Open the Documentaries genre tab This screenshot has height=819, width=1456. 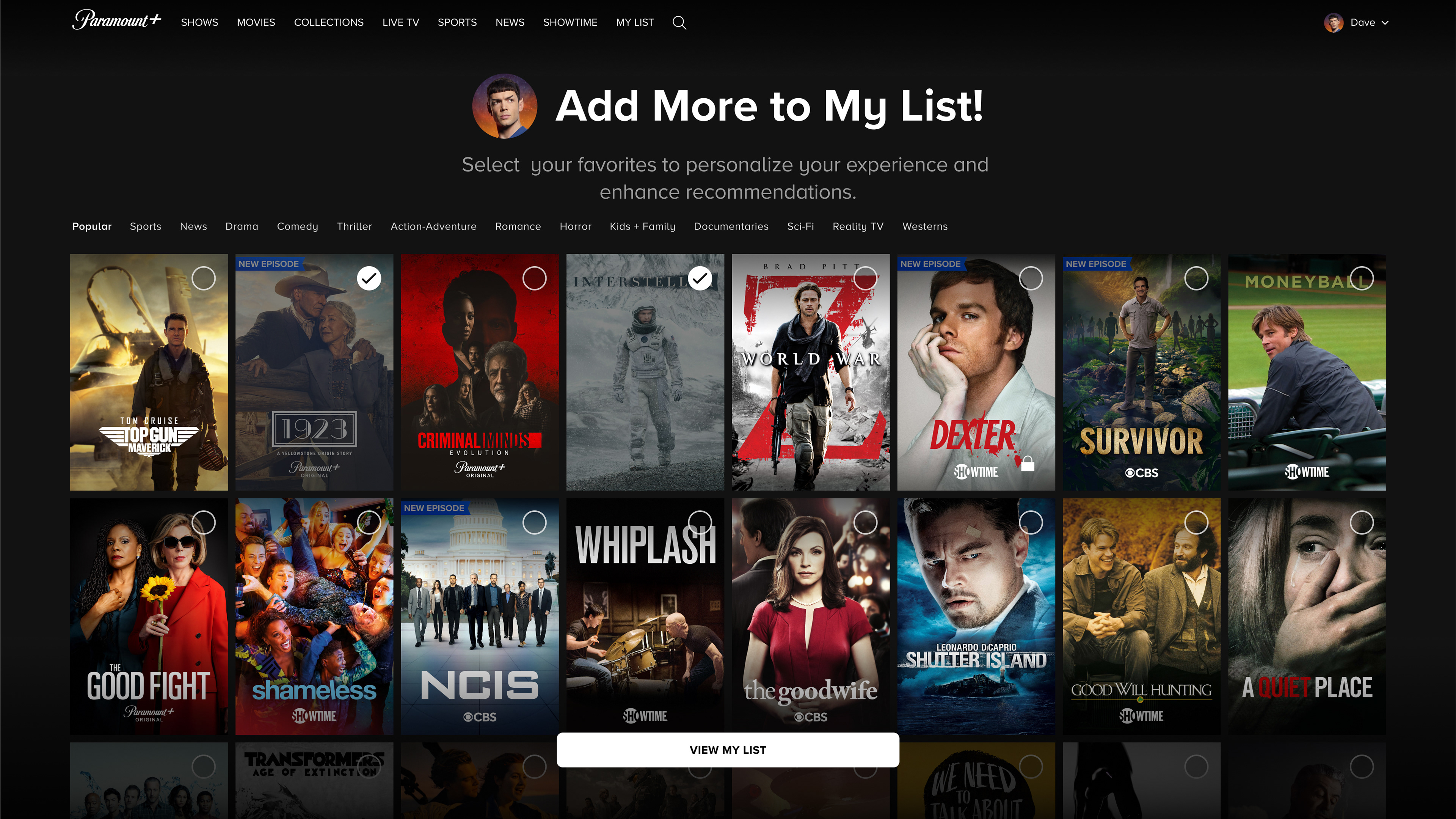[x=731, y=226]
